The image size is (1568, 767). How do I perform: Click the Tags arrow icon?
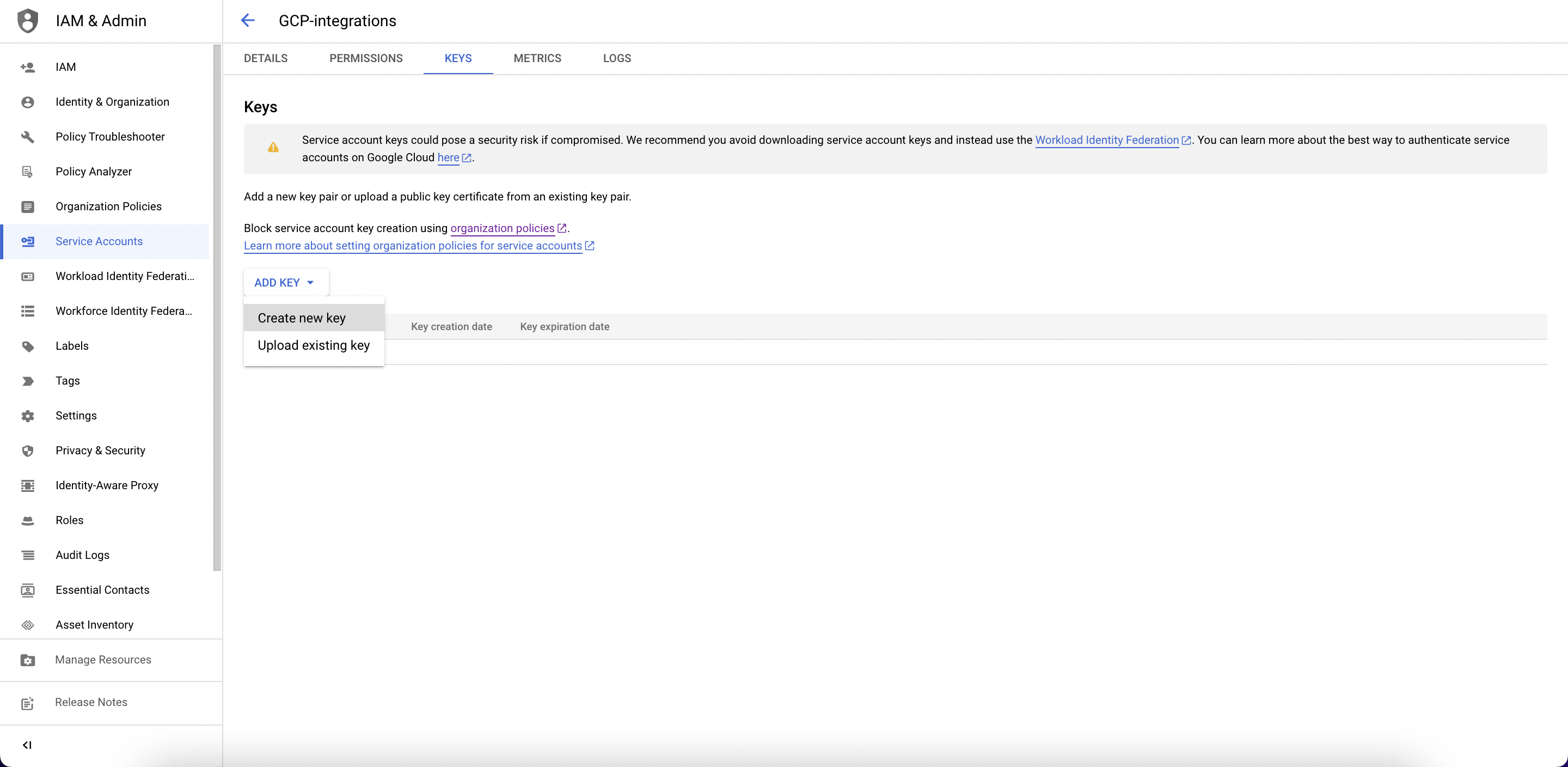27,381
